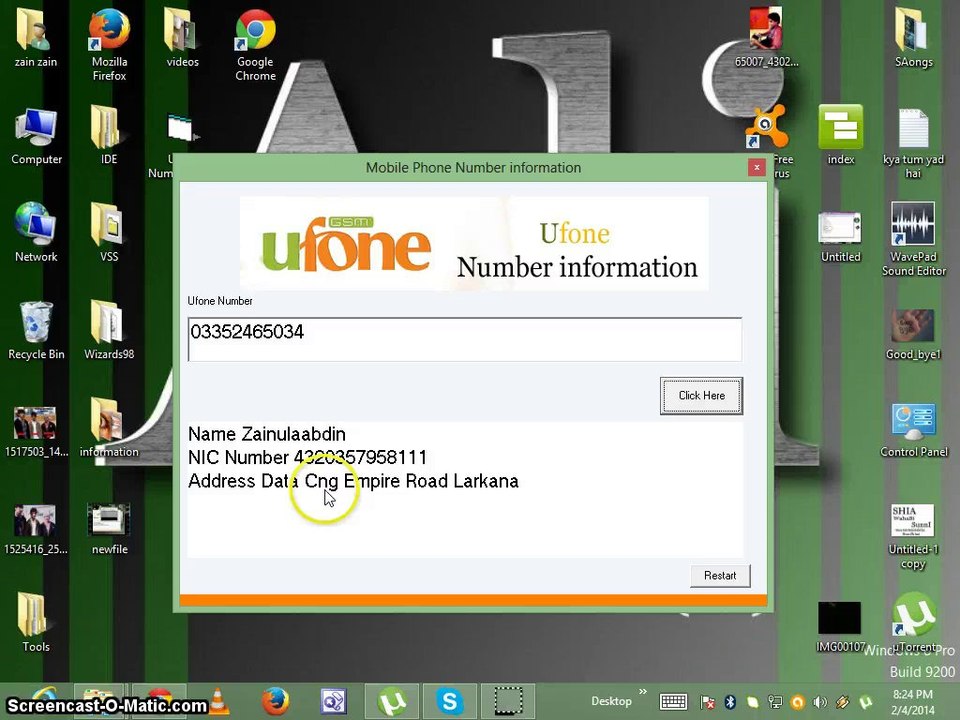This screenshot has height=720, width=960.
Task: Click the Ufone Number input field
Action: click(x=465, y=339)
